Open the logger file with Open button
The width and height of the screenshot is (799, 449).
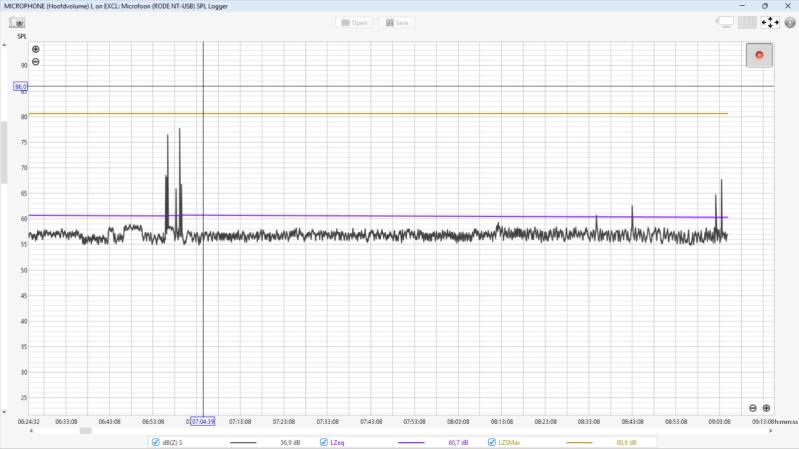353,22
